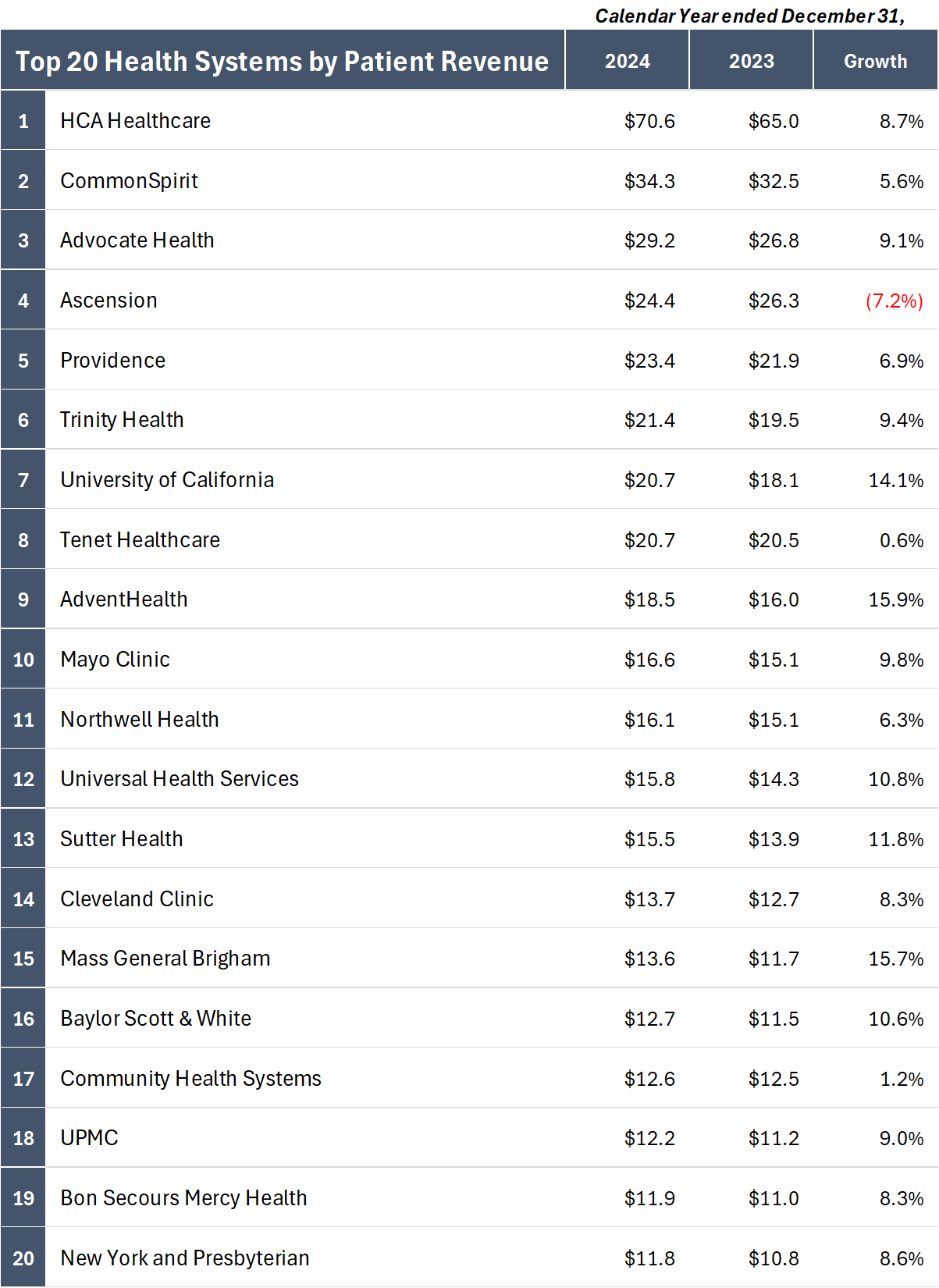Screen dimensions: 939x1288
Task: Click the University of California name
Action: (167, 480)
